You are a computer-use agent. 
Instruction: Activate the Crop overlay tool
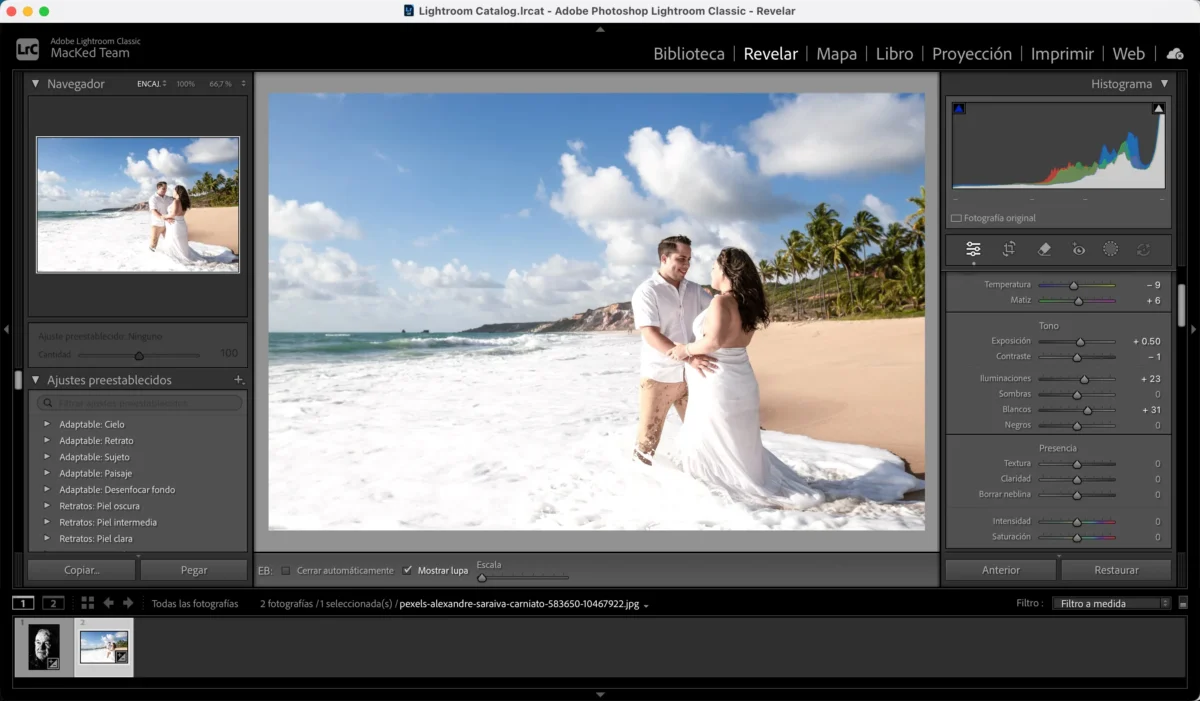coord(1009,249)
